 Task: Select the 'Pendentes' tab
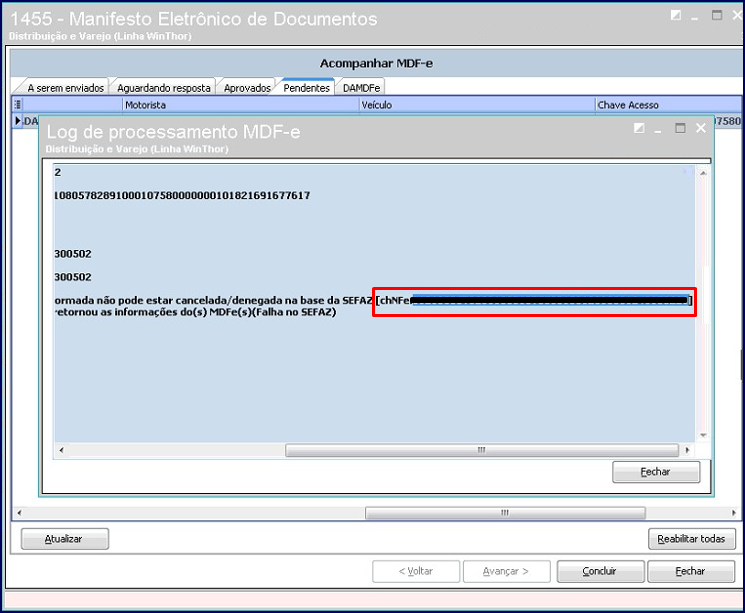[306, 87]
